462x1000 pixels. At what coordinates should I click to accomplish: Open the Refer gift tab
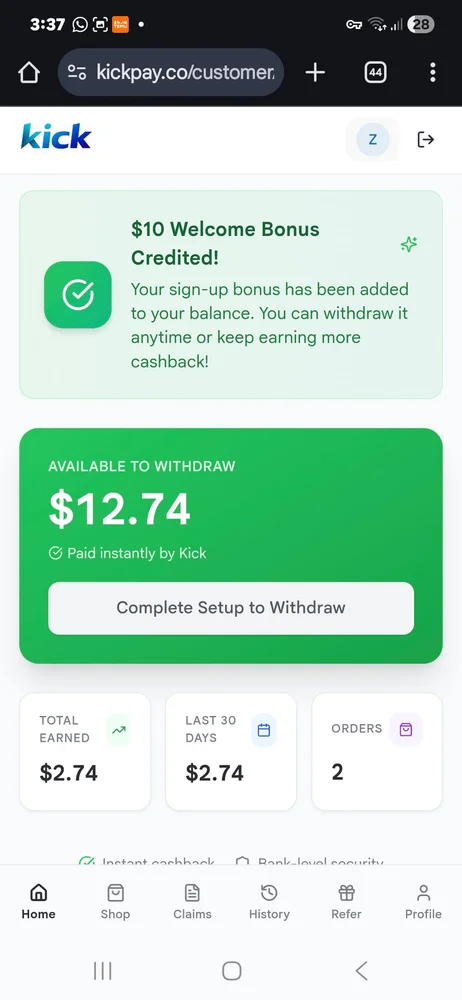346,902
